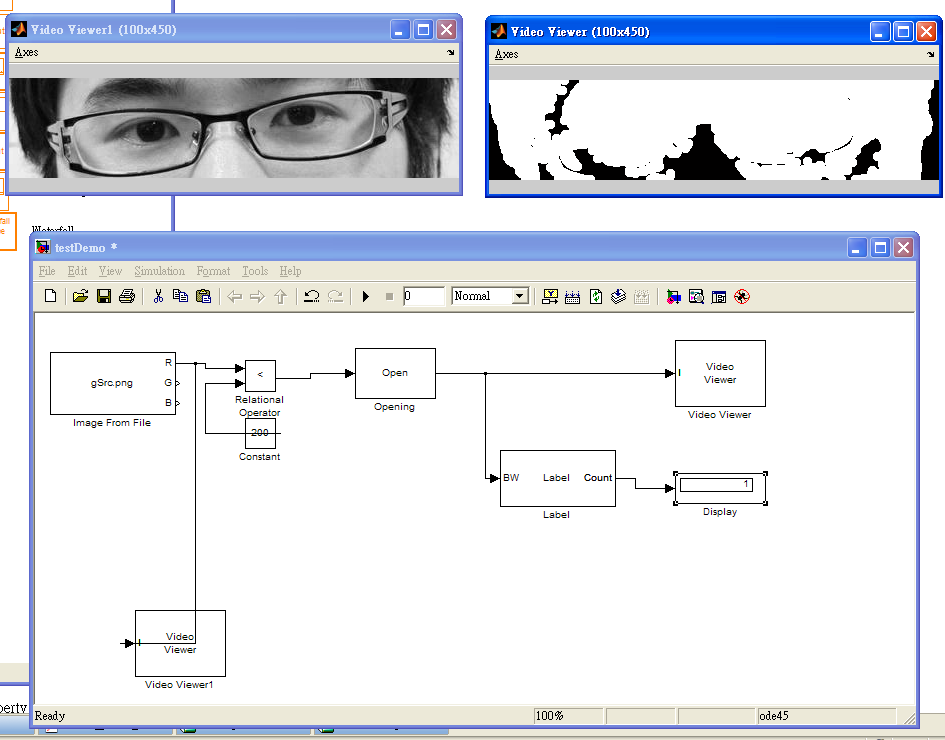Copy selection using the Copy icon
Viewport: 945px width, 740px height.
[x=180, y=296]
